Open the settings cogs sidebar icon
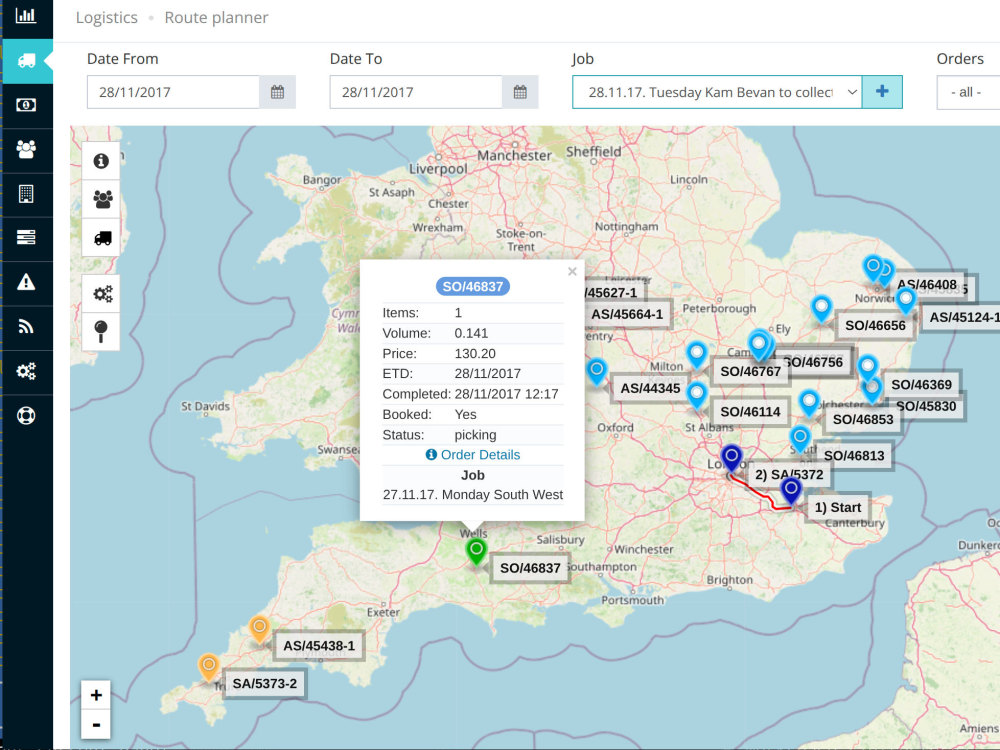 click(x=26, y=371)
